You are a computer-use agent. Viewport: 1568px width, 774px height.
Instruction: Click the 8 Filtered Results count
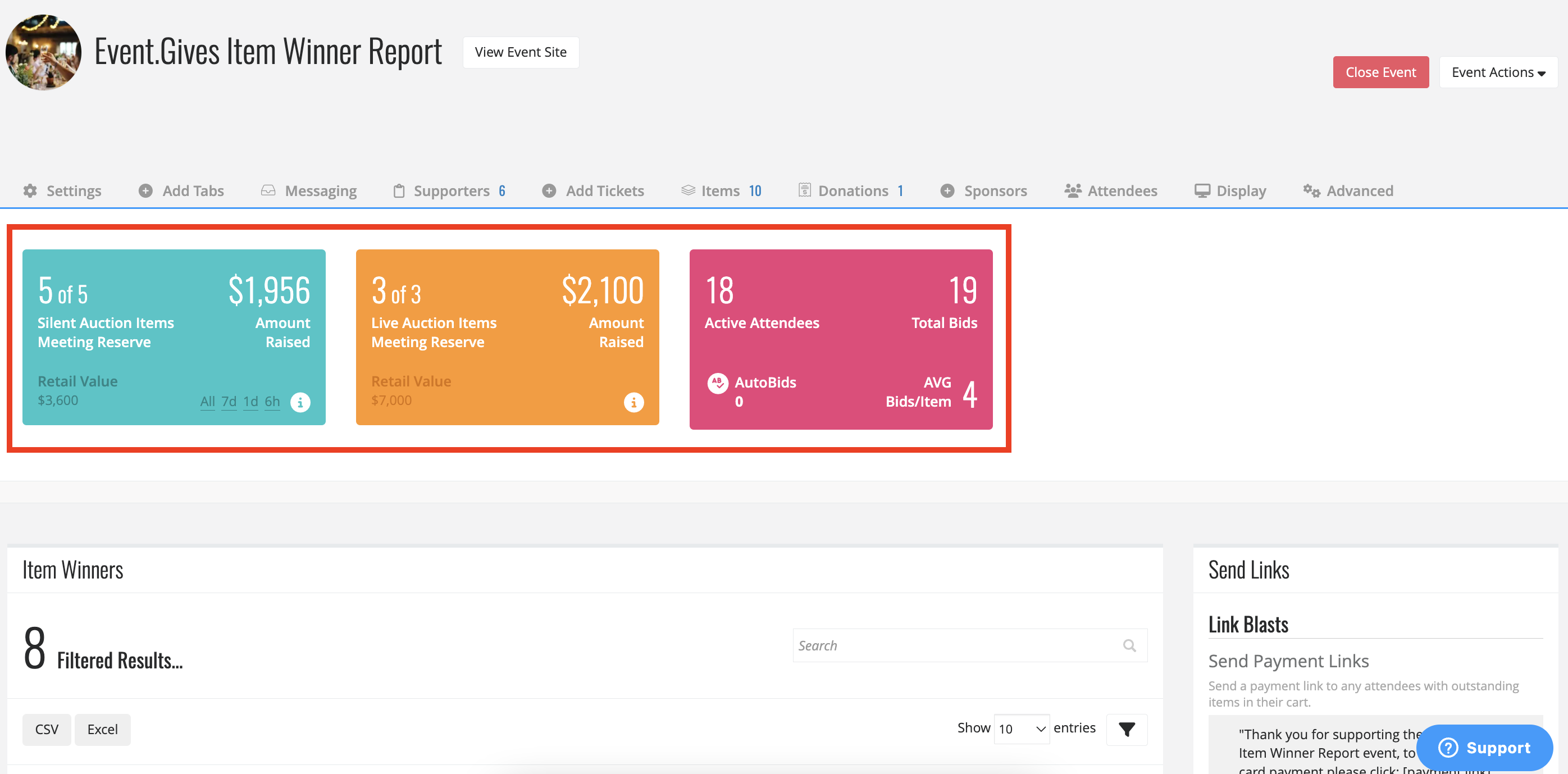coord(35,648)
